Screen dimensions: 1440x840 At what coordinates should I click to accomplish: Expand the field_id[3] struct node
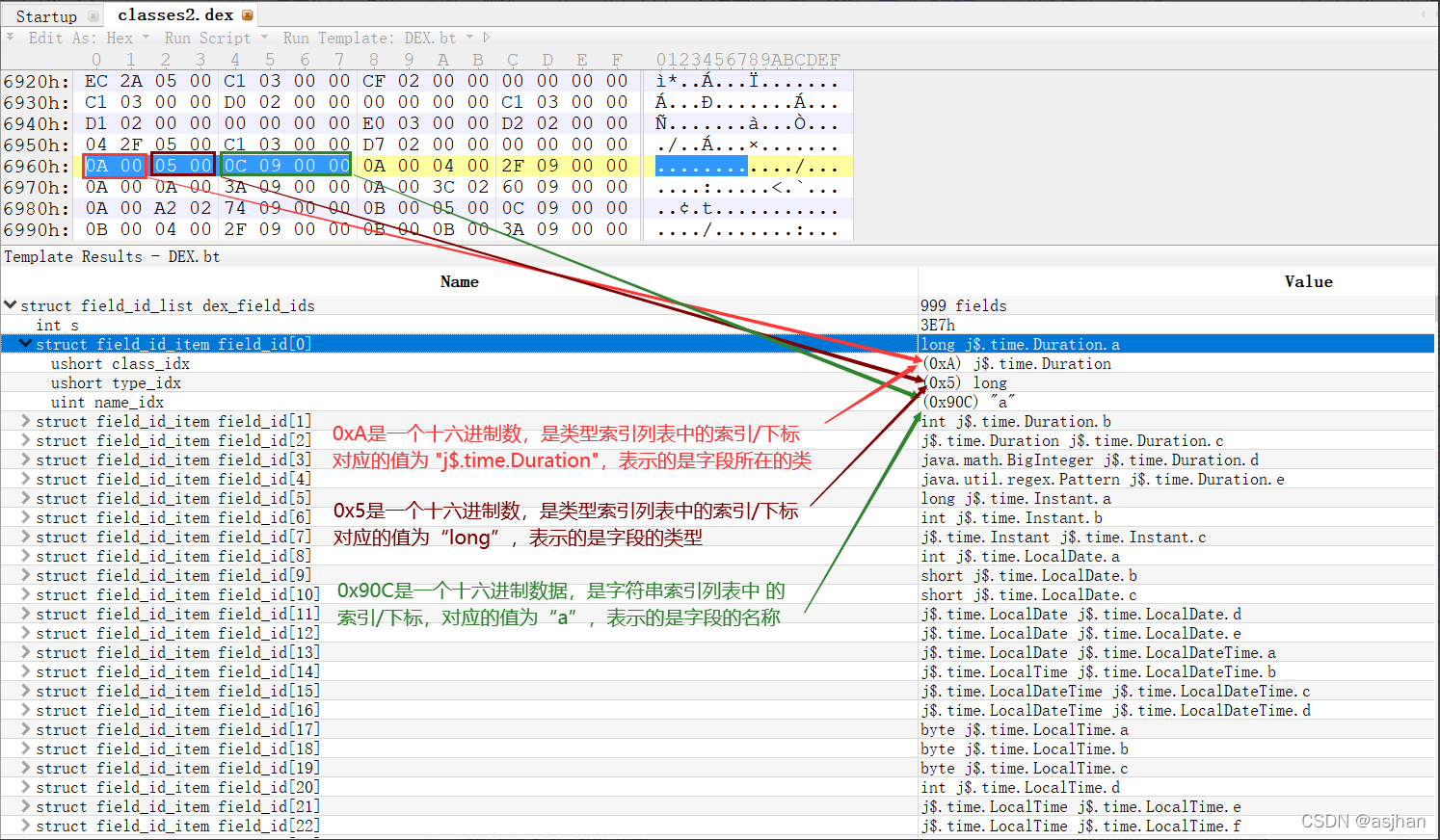click(26, 459)
